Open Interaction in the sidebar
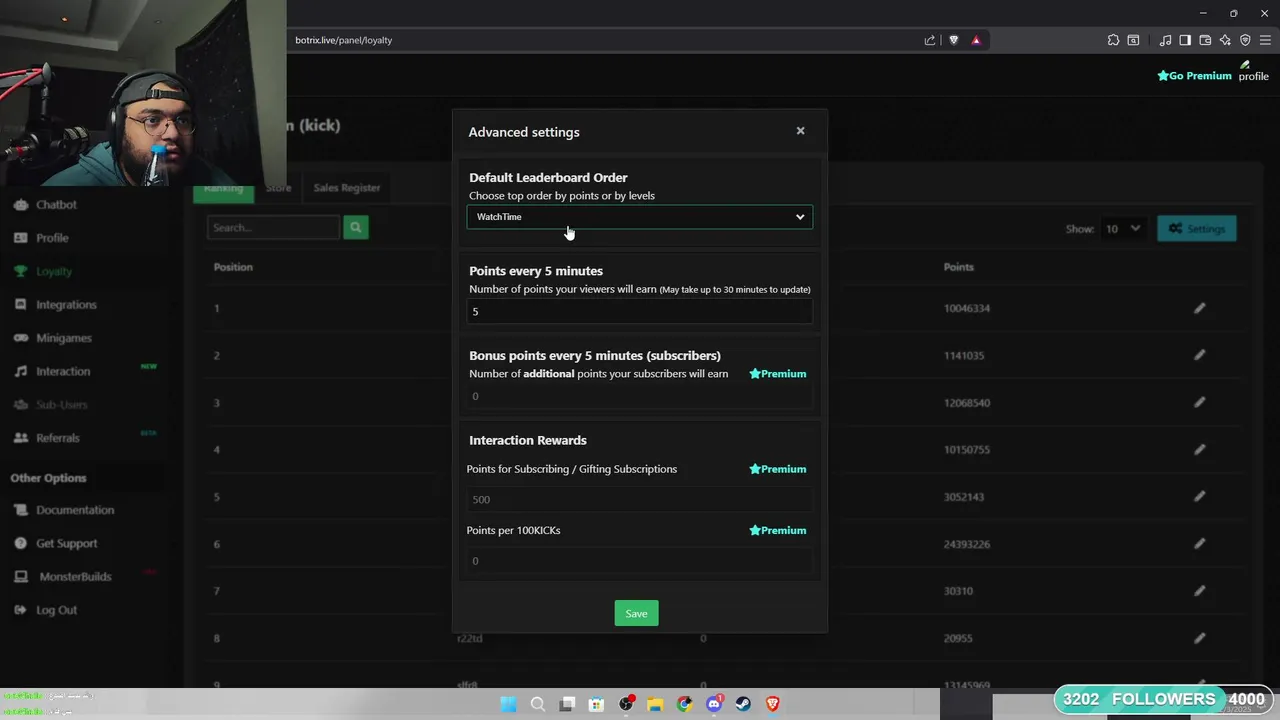The image size is (1280, 720). [63, 371]
